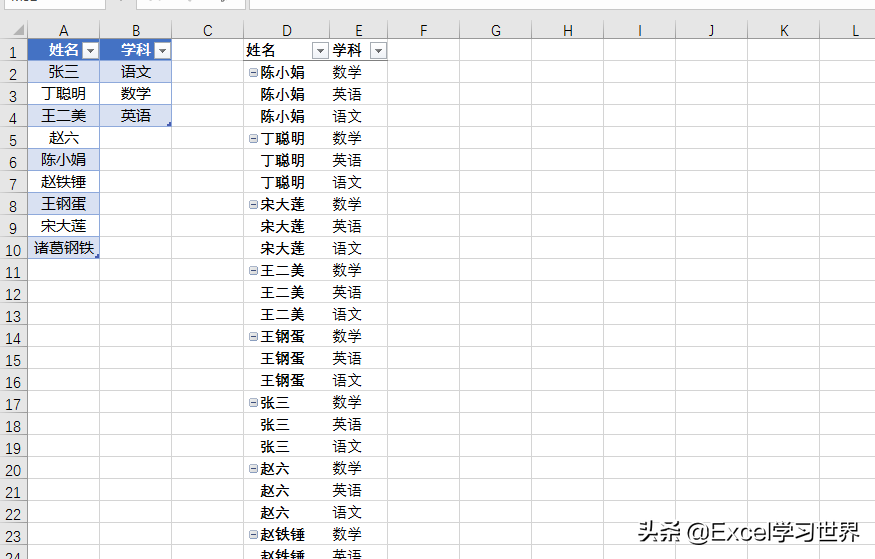The width and height of the screenshot is (875, 559).
Task: Click cell D18 张三 in row 18
Action: point(286,425)
